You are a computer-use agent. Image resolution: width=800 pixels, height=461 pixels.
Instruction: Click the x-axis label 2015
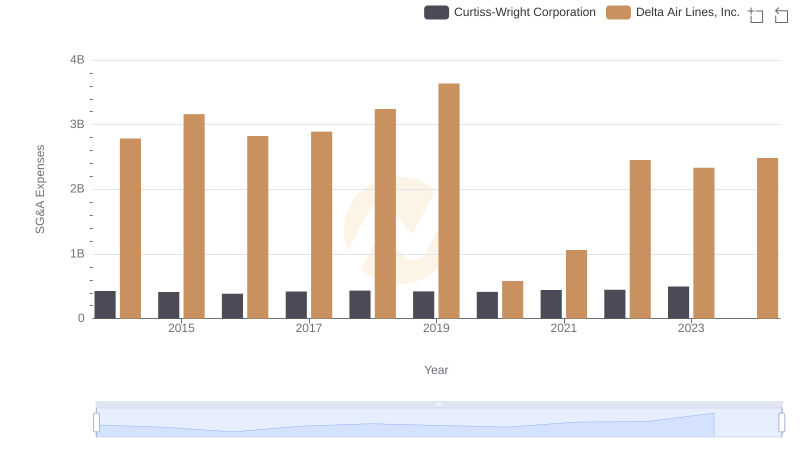tap(181, 328)
